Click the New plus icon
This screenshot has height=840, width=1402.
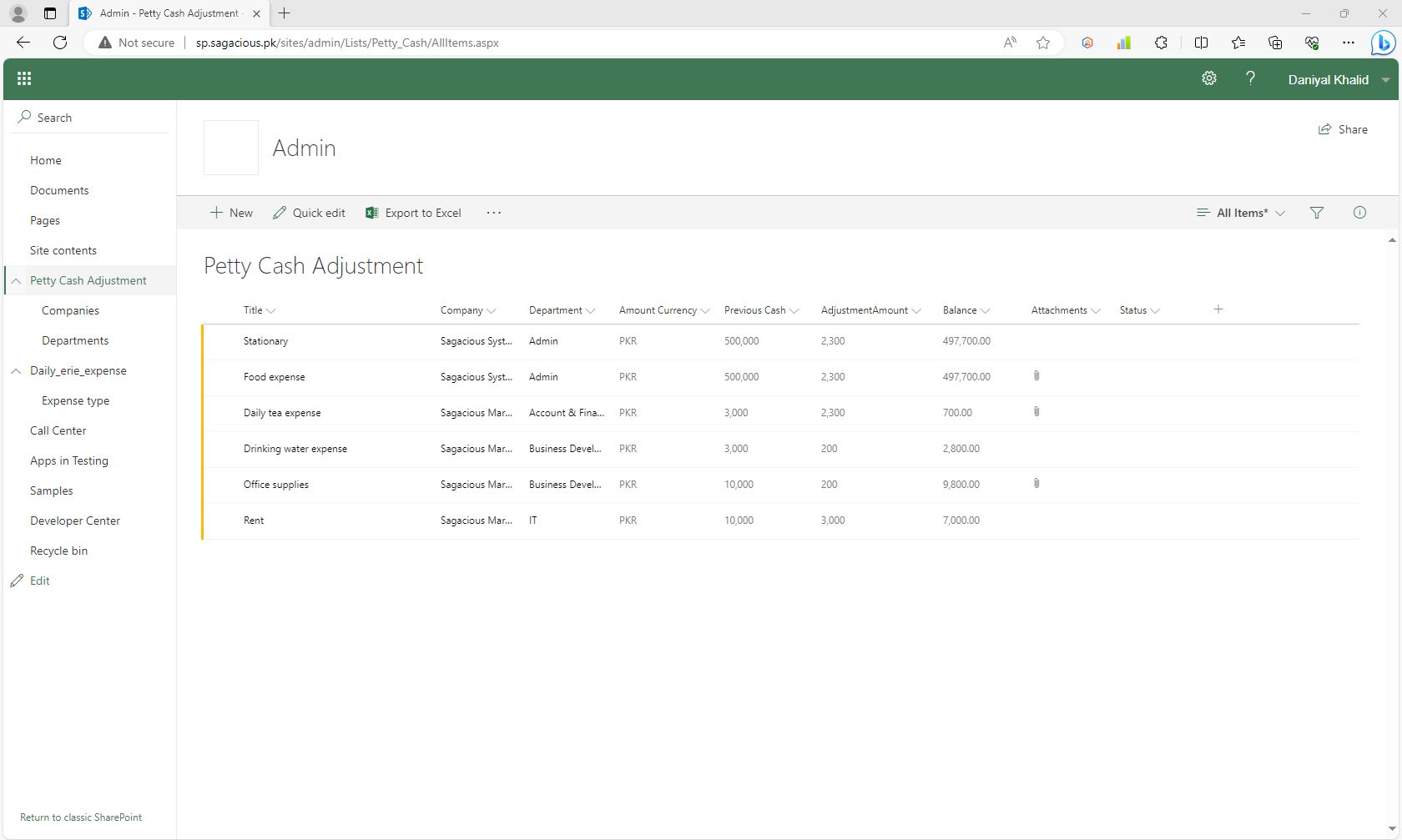tap(216, 213)
